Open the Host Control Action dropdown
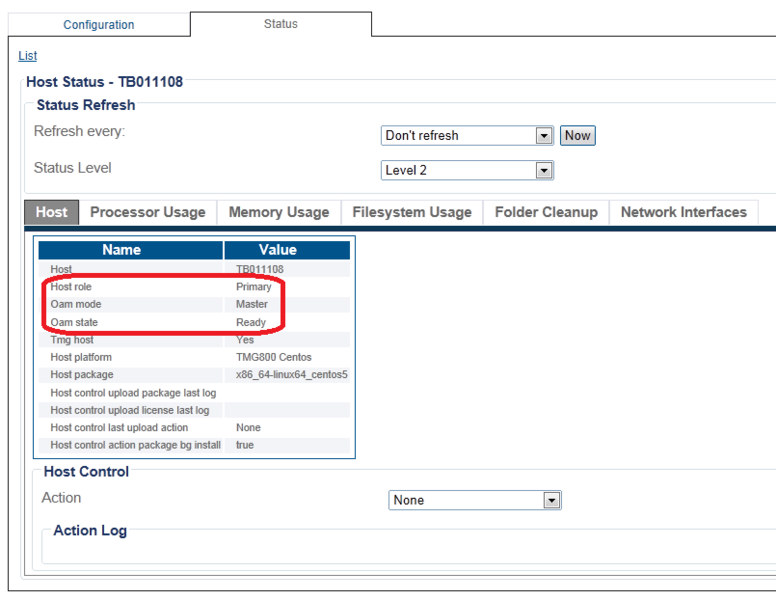The width and height of the screenshot is (776, 600). [475, 500]
